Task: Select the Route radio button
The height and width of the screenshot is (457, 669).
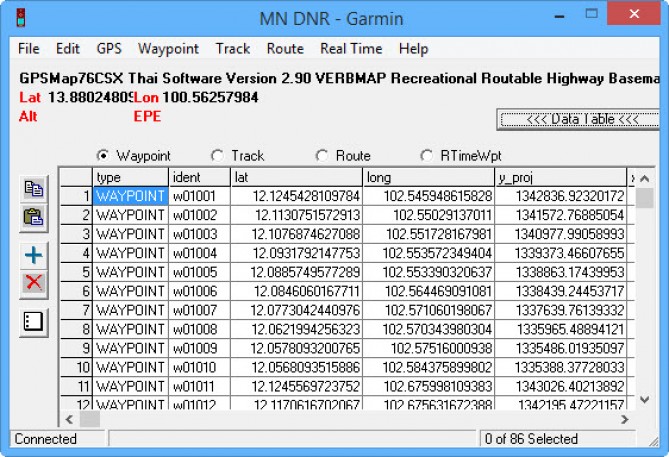Action: pos(322,155)
